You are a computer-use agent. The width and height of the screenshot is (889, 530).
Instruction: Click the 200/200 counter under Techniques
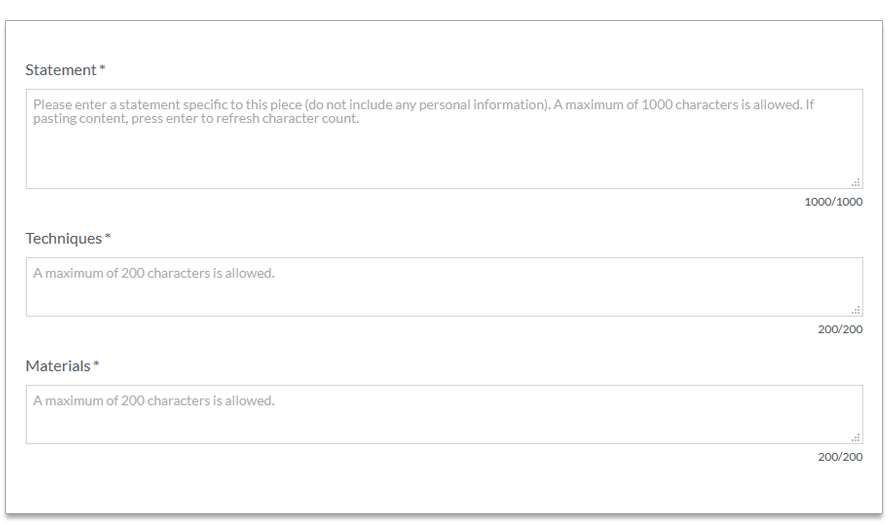840,329
